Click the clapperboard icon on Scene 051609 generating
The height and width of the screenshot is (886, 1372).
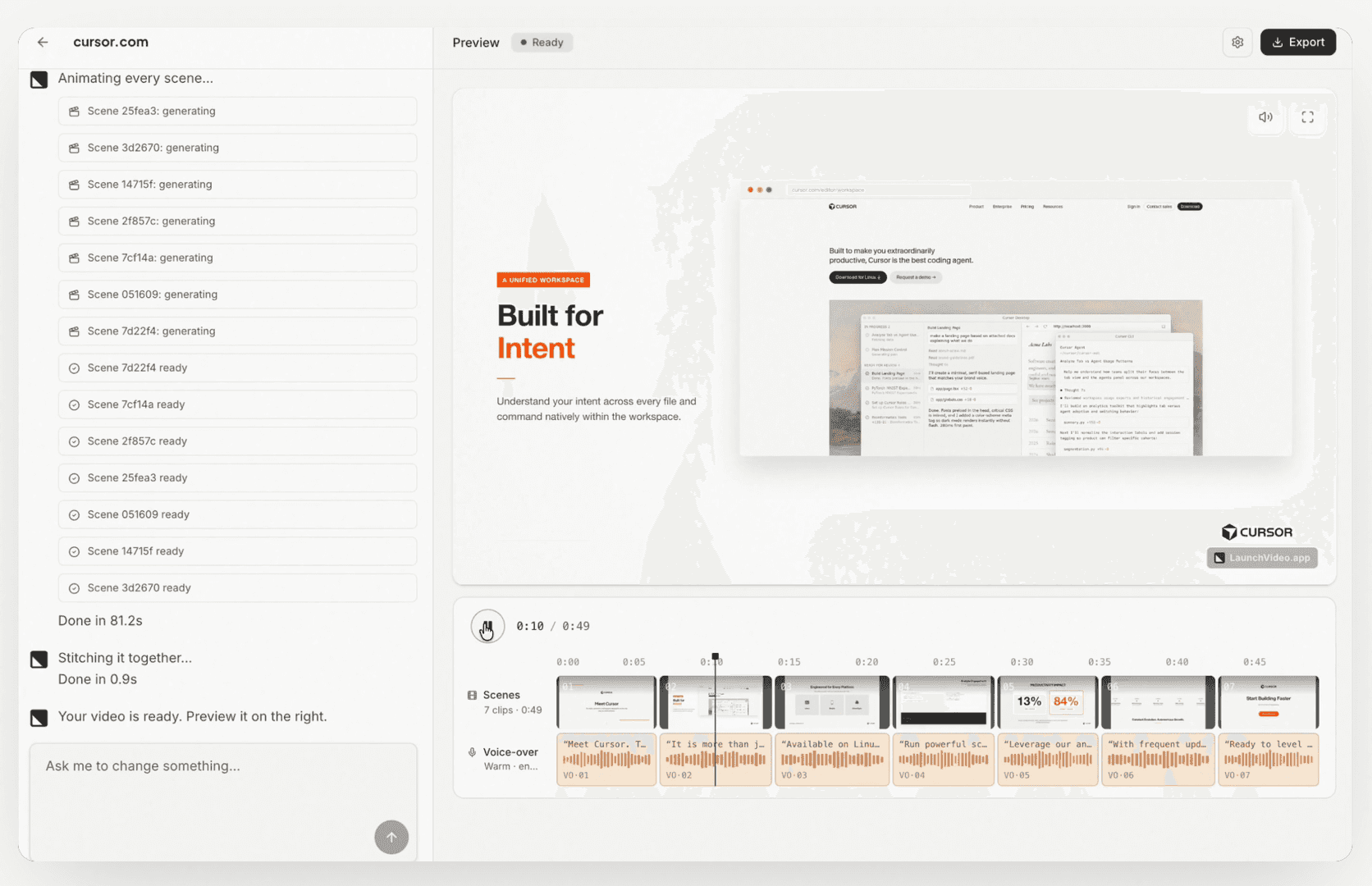click(75, 295)
